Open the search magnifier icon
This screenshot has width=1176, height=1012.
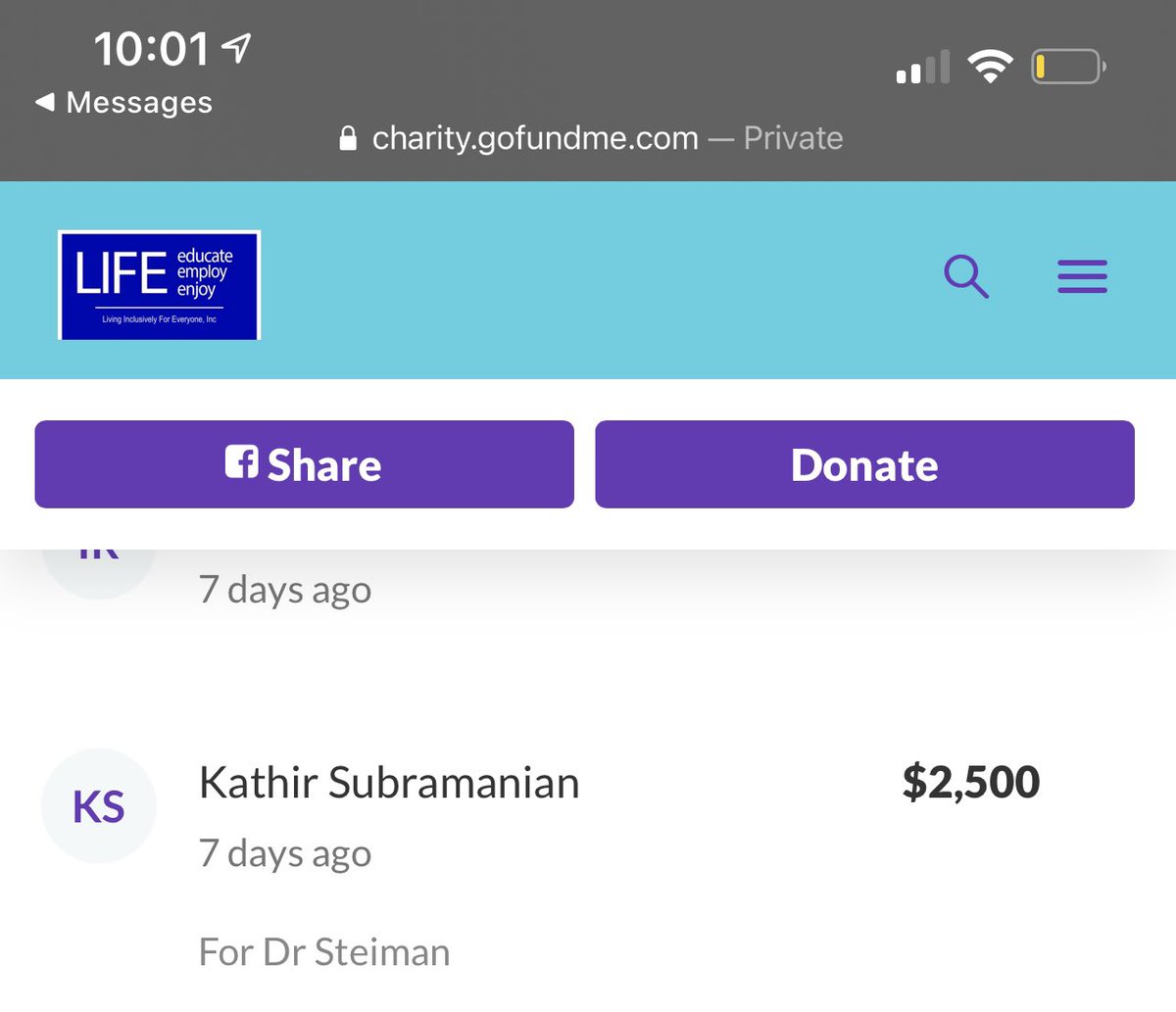[966, 276]
